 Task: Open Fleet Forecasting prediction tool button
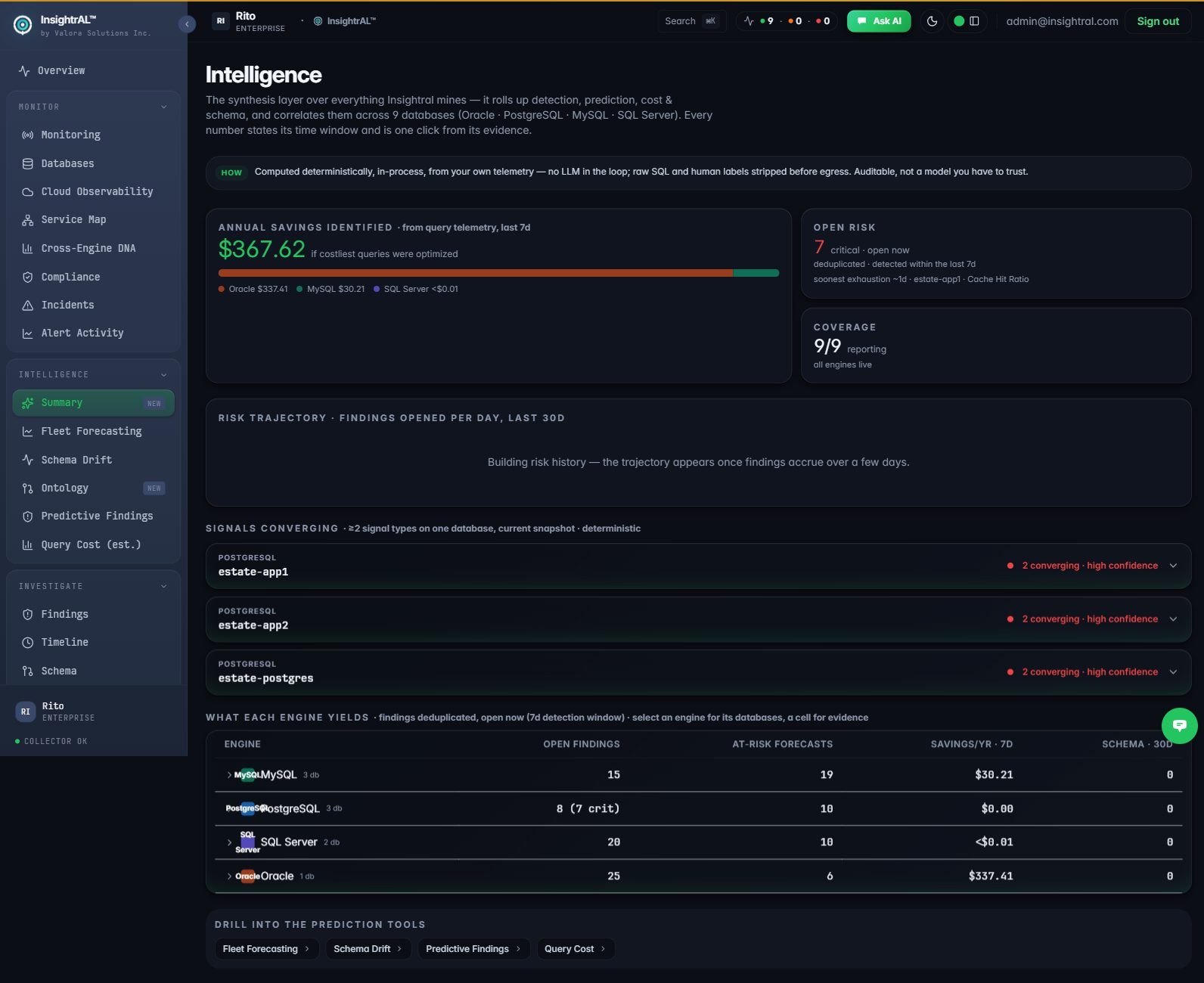tap(266, 949)
